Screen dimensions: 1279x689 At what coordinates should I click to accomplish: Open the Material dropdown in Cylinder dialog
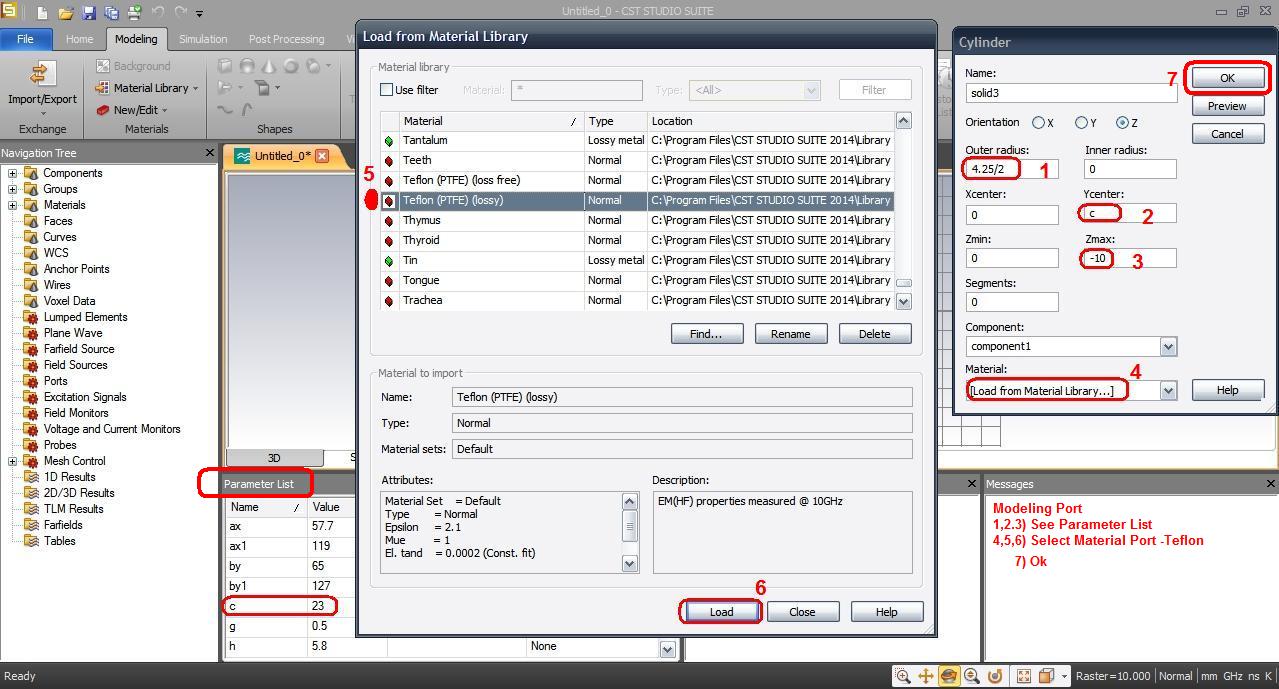[1167, 391]
